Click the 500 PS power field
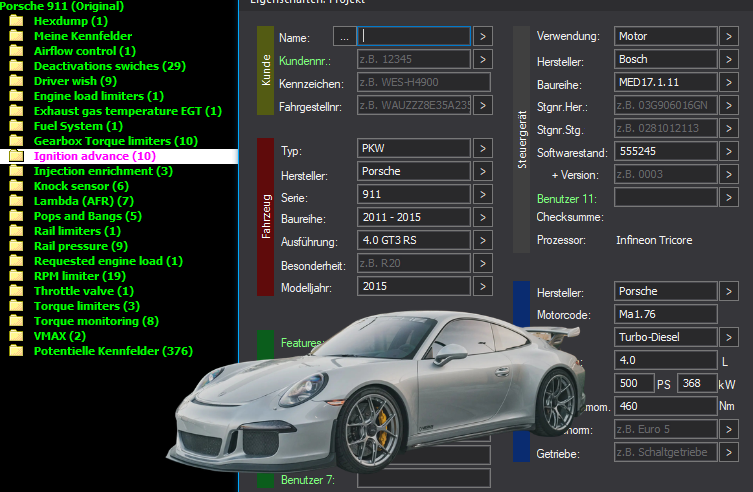753x492 pixels. (634, 383)
